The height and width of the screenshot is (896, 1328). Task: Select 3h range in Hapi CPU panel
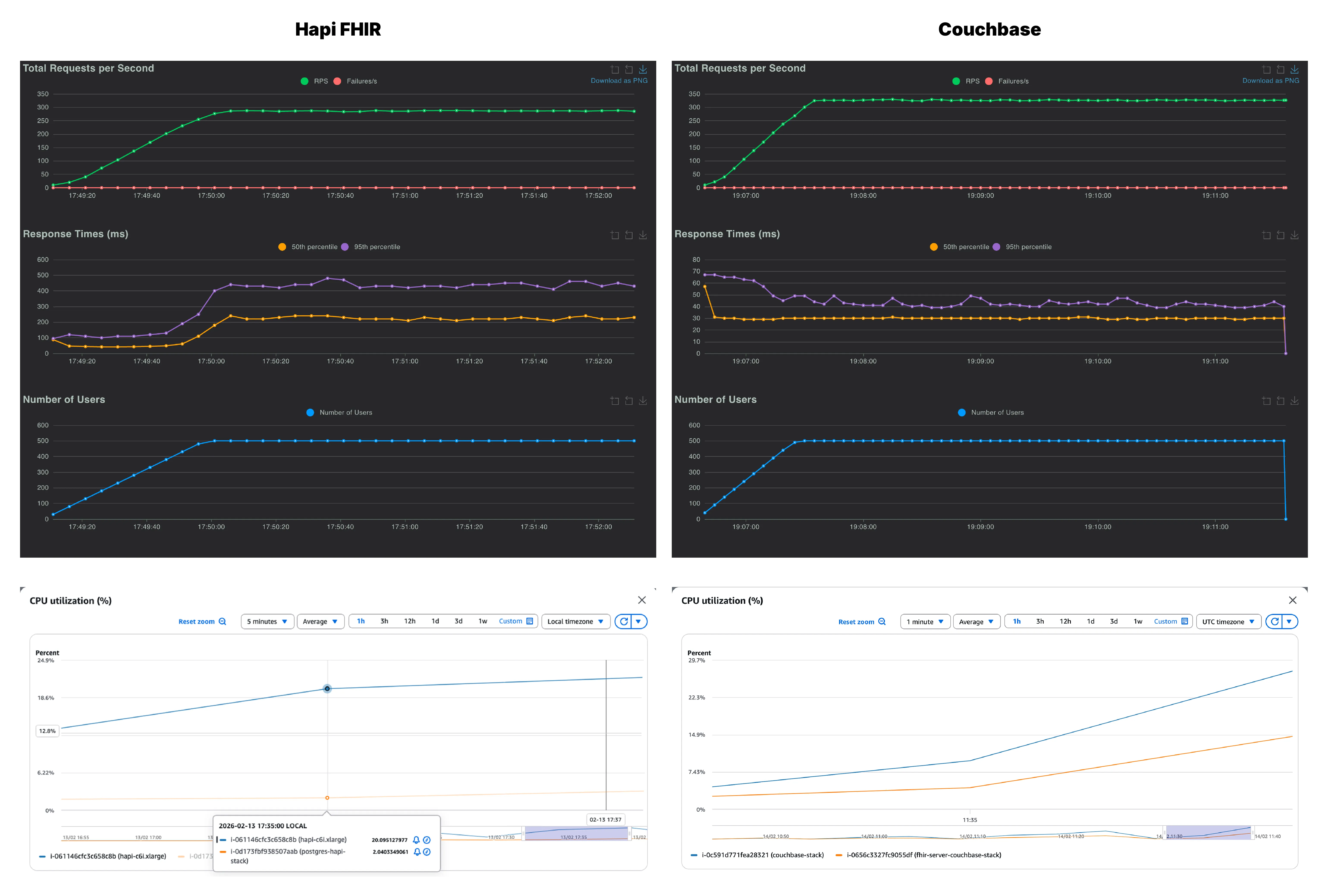384,621
